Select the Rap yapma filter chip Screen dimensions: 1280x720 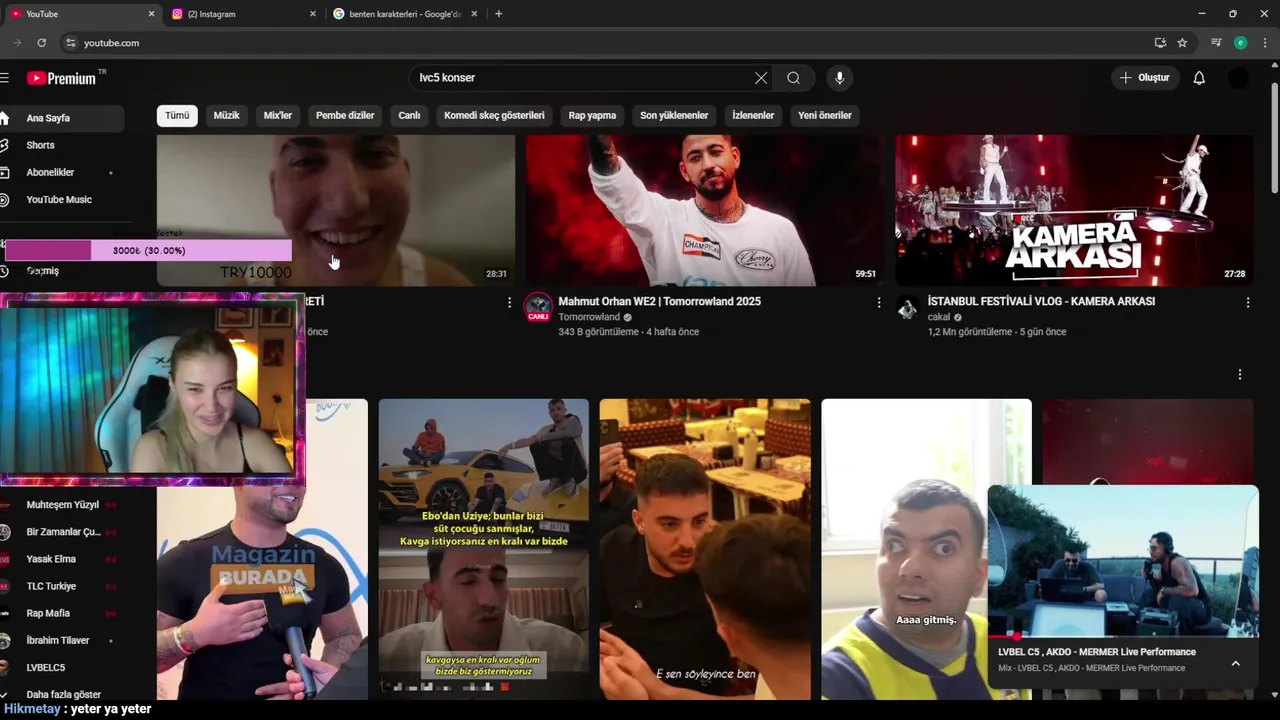point(592,116)
